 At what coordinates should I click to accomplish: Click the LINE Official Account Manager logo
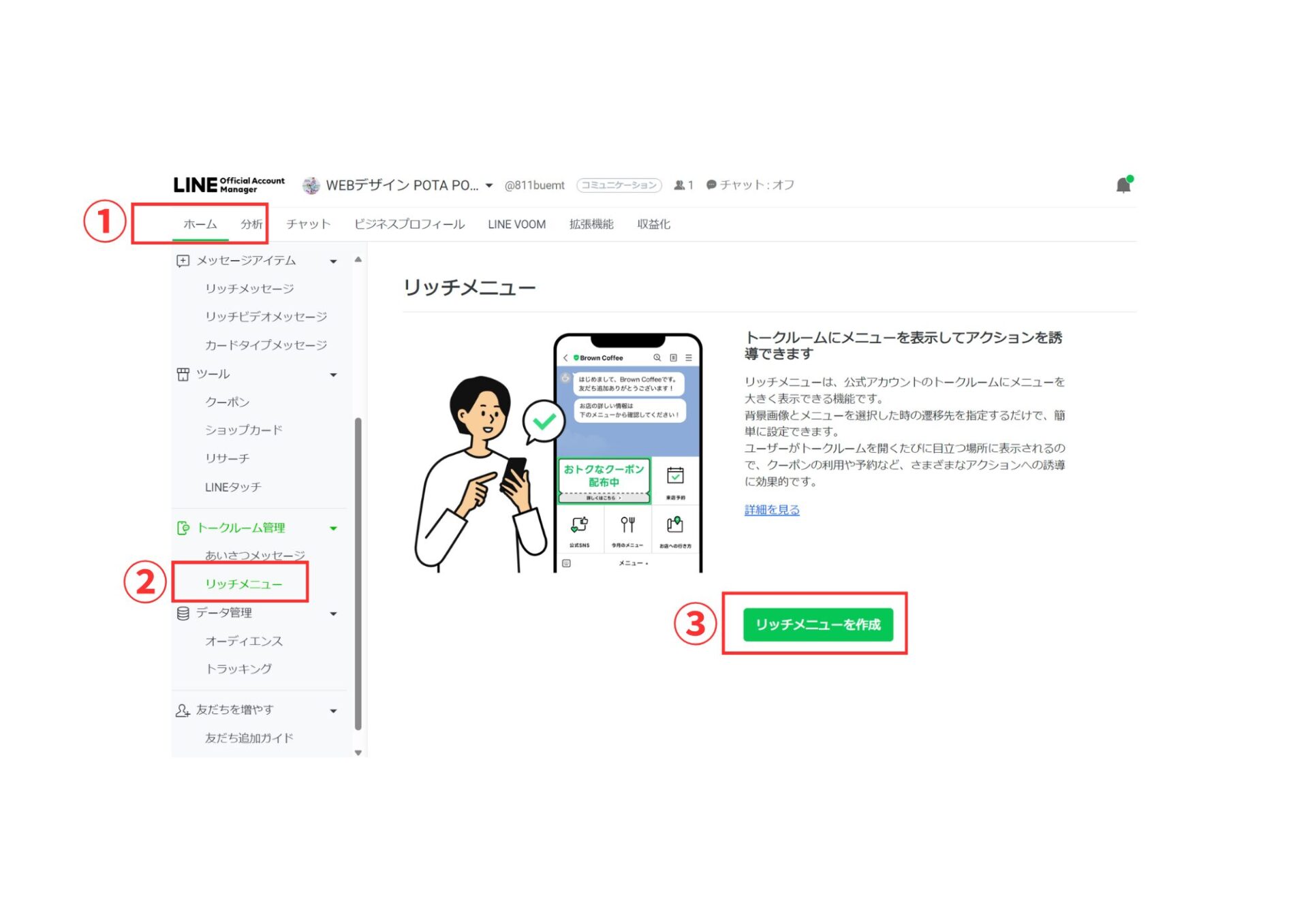pyautogui.click(x=229, y=184)
